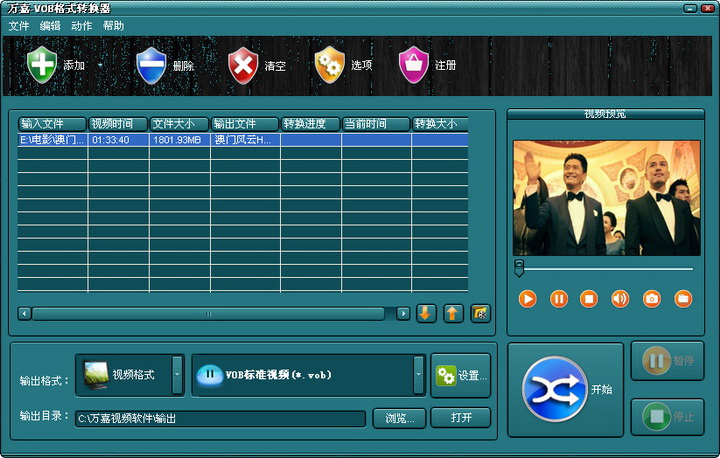The height and width of the screenshot is (458, 720).
Task: Click the video preview thumbnail image
Action: coord(607,198)
